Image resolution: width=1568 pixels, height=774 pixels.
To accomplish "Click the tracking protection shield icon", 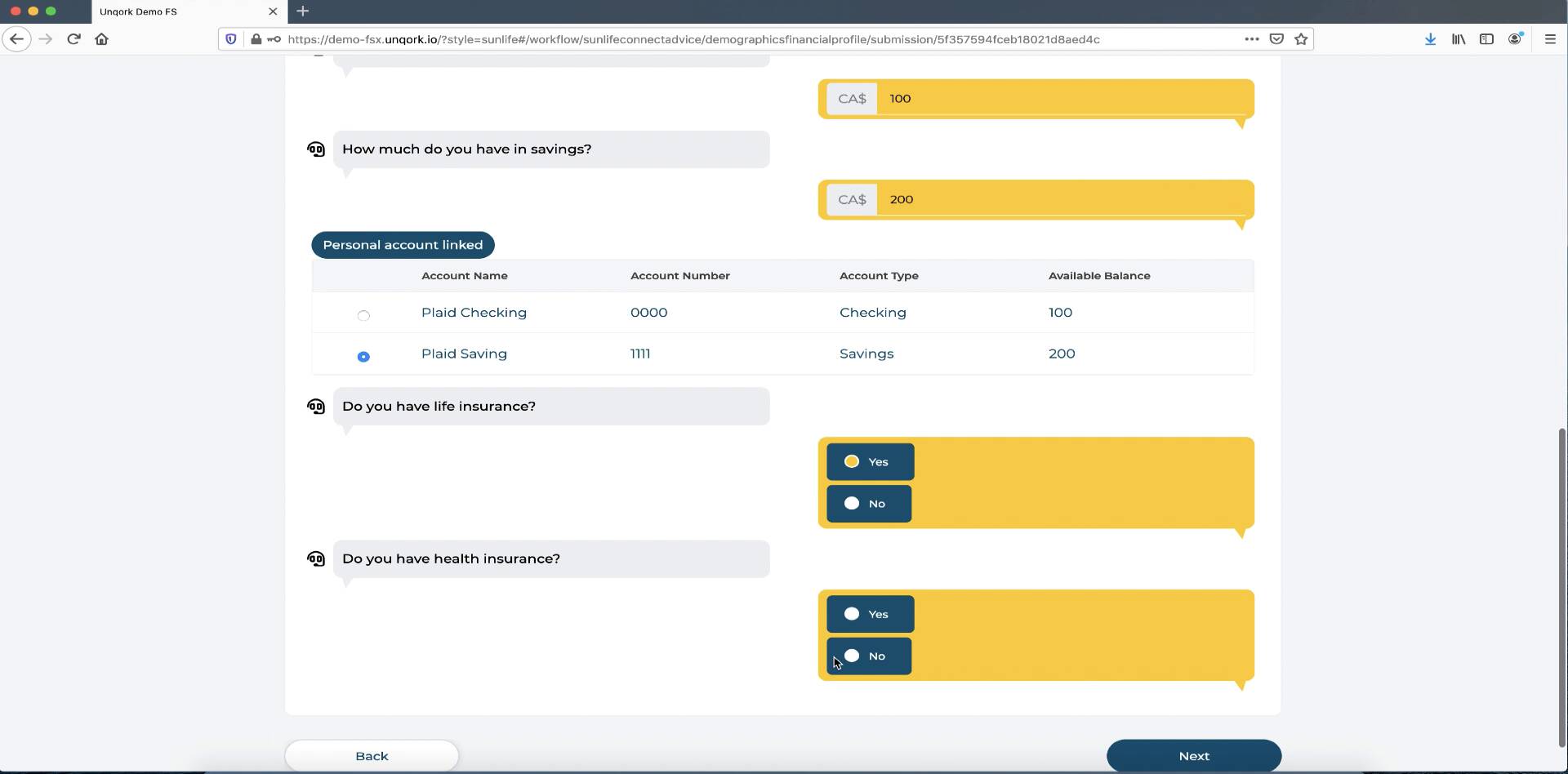I will tap(231, 39).
